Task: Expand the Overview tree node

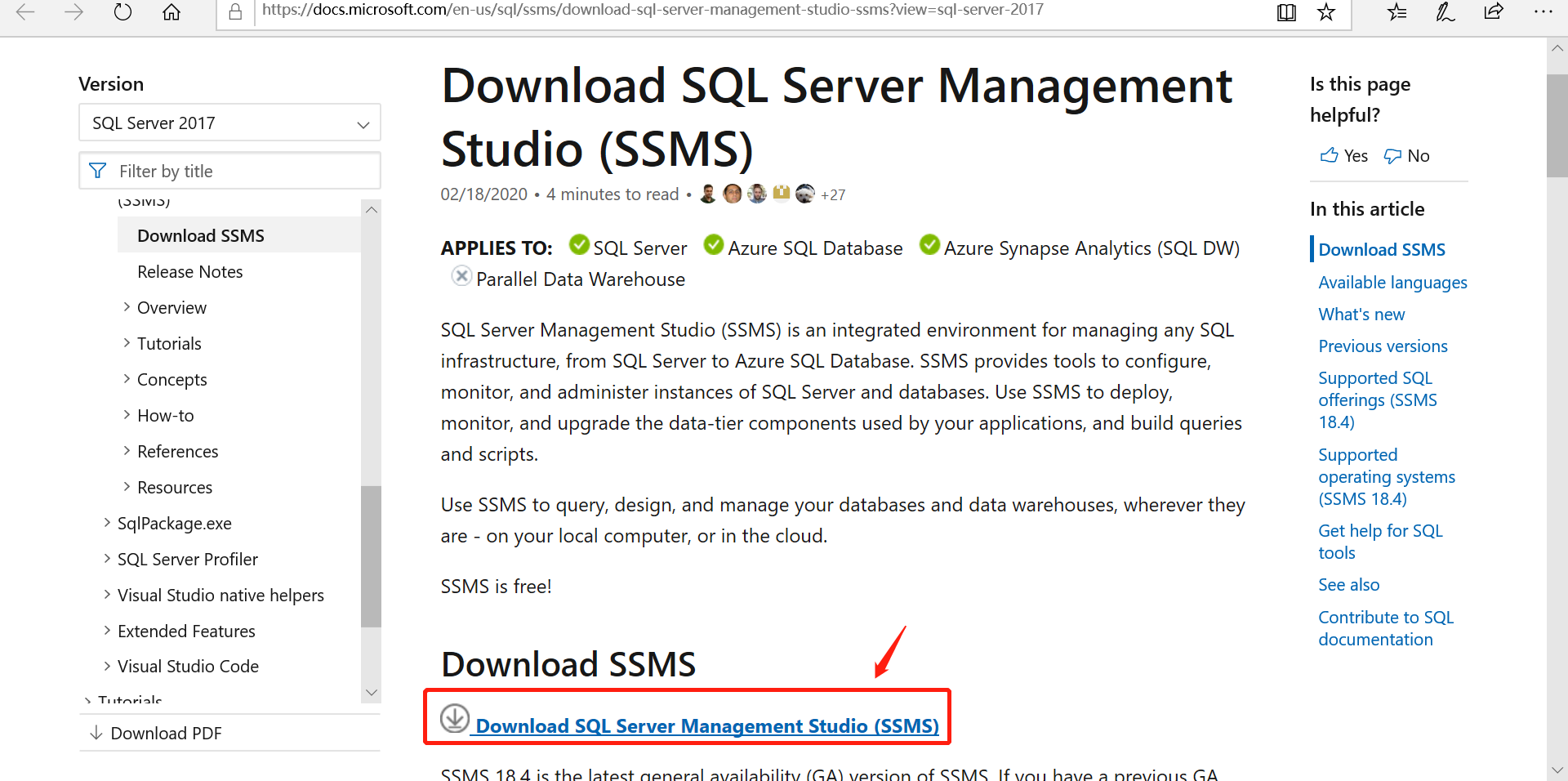Action: pos(127,307)
